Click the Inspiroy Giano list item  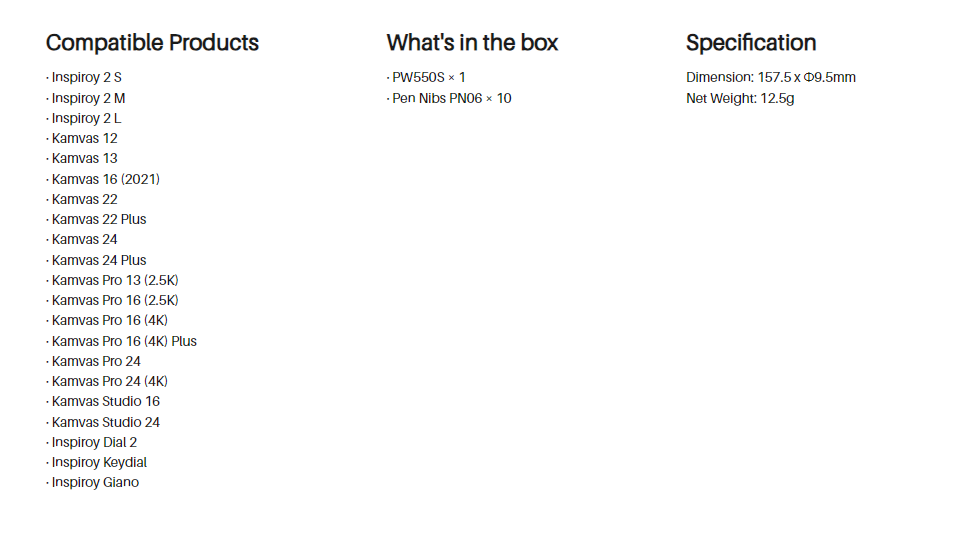(95, 482)
